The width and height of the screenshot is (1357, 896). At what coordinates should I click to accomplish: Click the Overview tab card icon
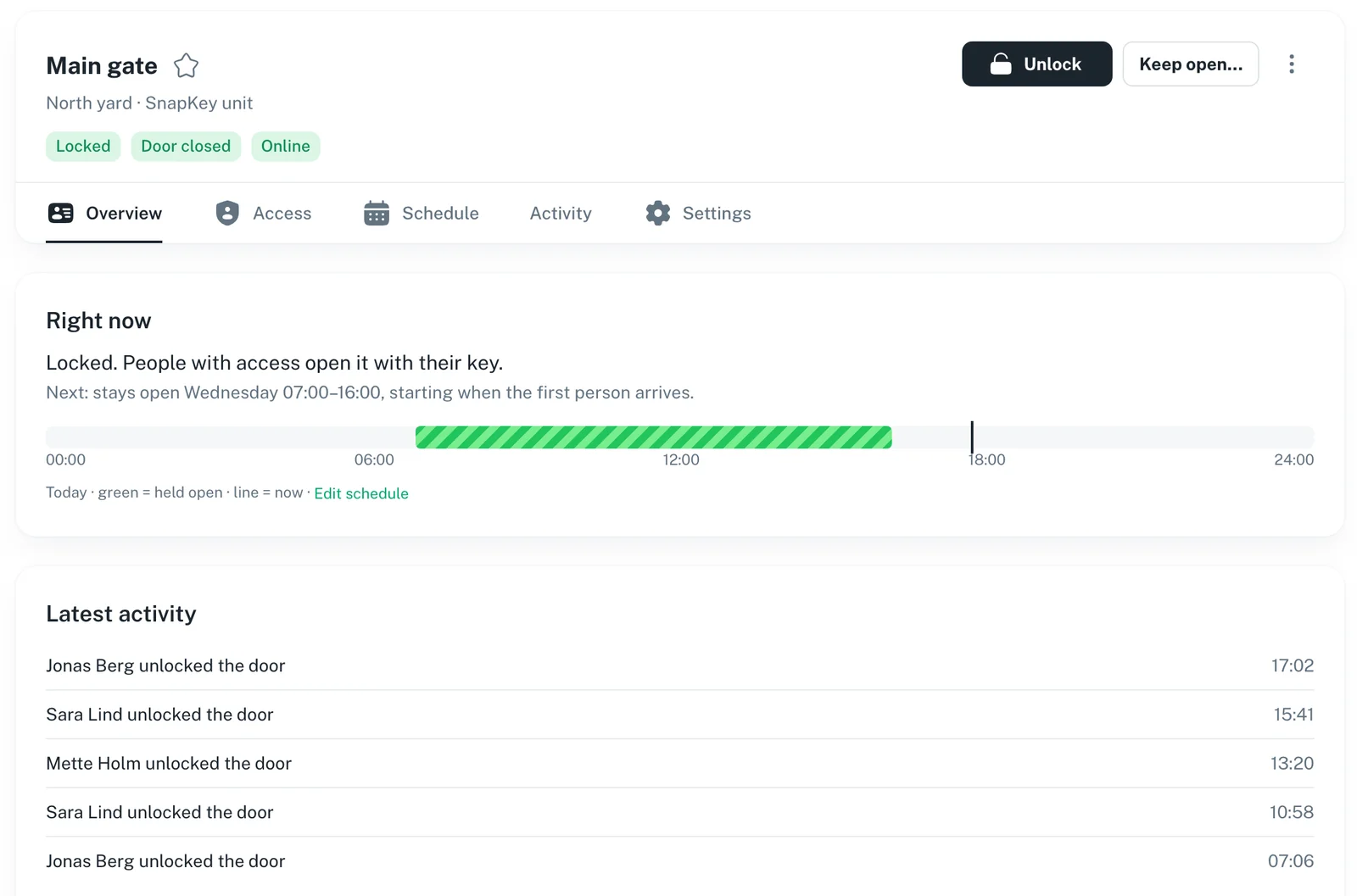click(x=61, y=213)
